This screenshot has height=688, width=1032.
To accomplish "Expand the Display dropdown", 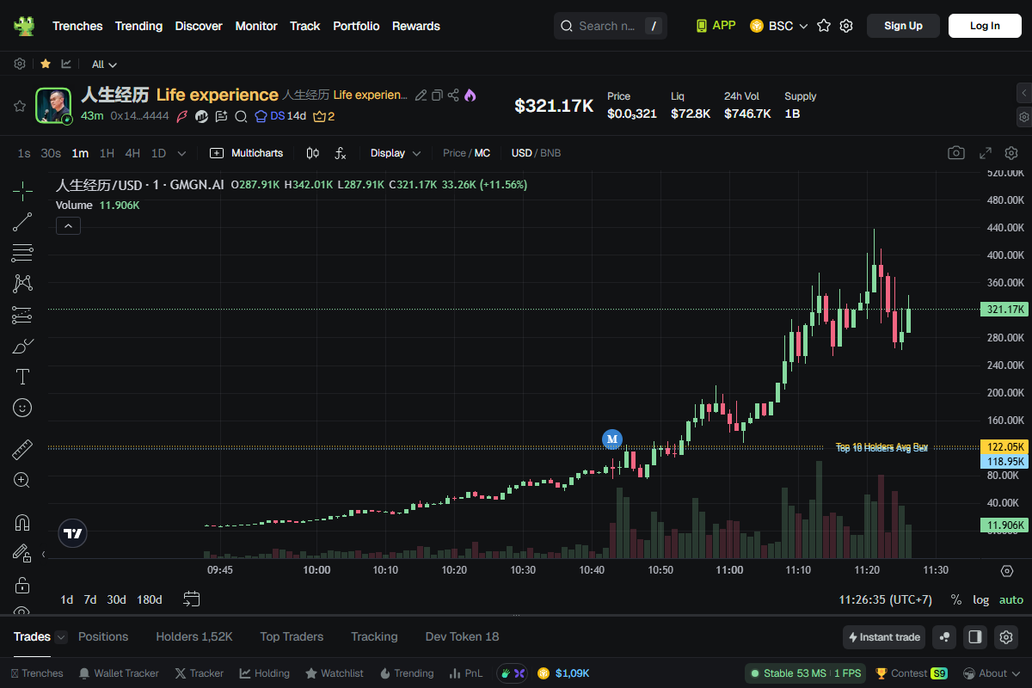I will click(x=395, y=153).
